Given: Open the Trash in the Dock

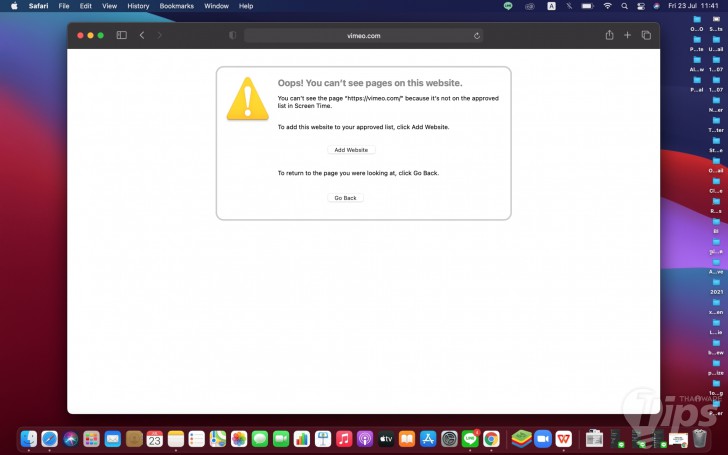Looking at the screenshot, I should click(x=700, y=438).
